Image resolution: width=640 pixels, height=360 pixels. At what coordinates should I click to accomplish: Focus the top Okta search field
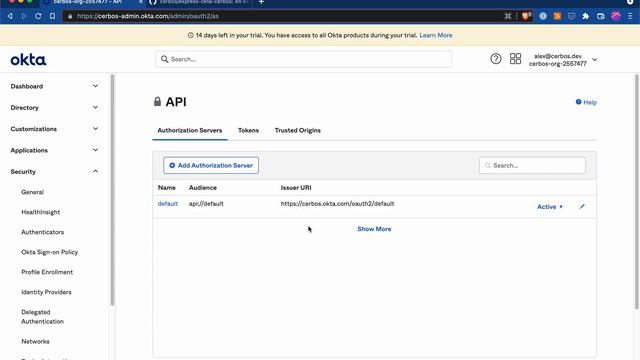tap(303, 59)
